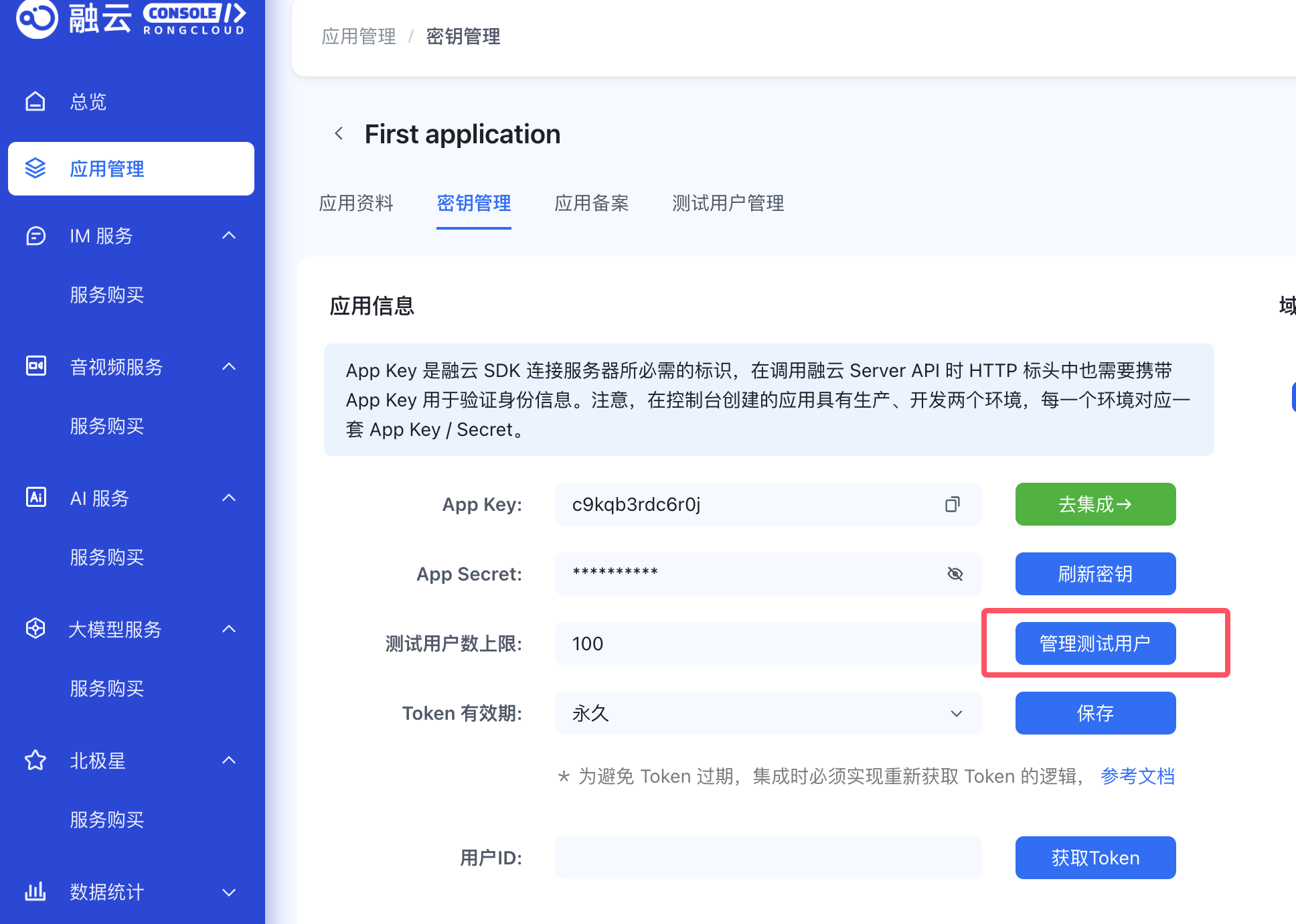Viewport: 1296px width, 924px height.
Task: Collapse the 北极星 section
Action: point(229,760)
